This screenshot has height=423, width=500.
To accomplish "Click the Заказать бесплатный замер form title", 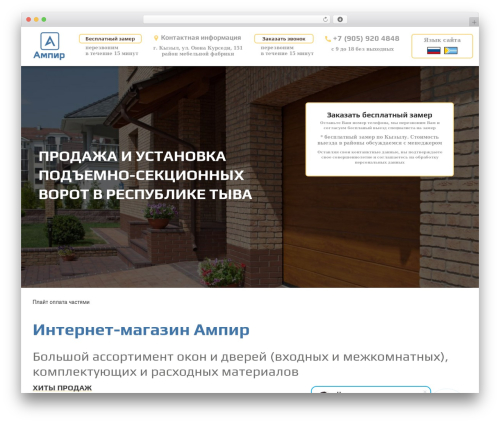I will (x=379, y=115).
